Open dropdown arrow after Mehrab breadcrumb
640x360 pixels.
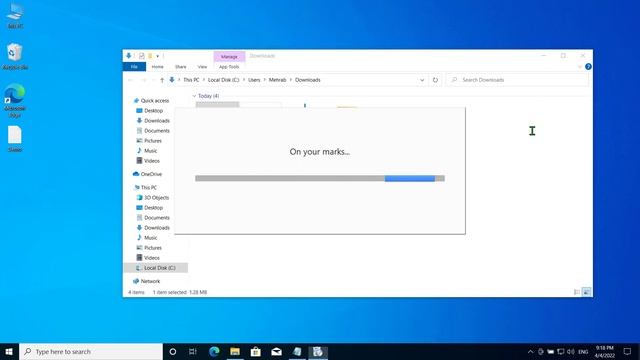pyautogui.click(x=291, y=80)
